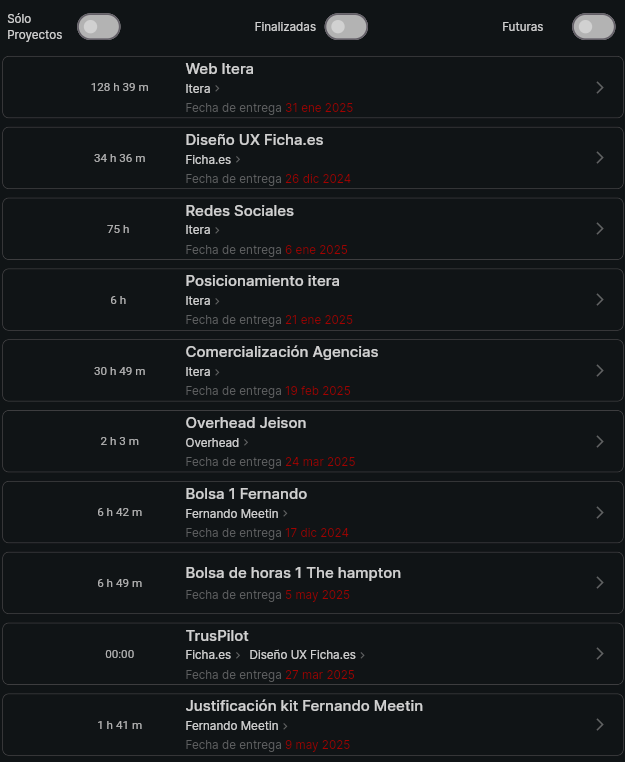The width and height of the screenshot is (625, 762).
Task: Click the chevron arrow for Diseño UX Ficha.es
Action: pos(600,158)
